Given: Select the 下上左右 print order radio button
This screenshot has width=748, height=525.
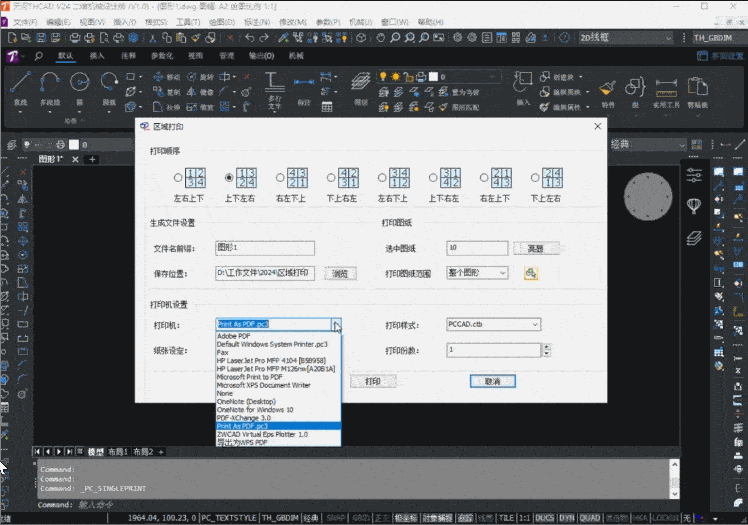Looking at the screenshot, I should [535, 177].
